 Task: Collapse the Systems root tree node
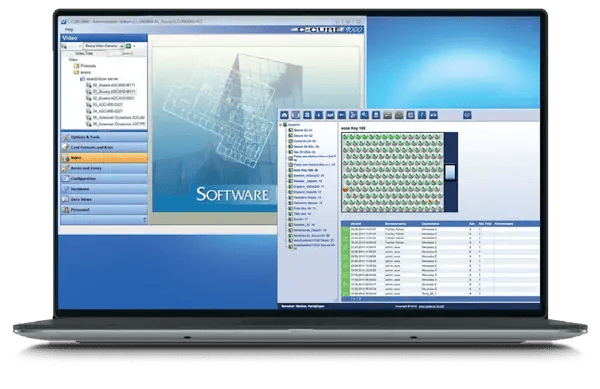point(281,125)
